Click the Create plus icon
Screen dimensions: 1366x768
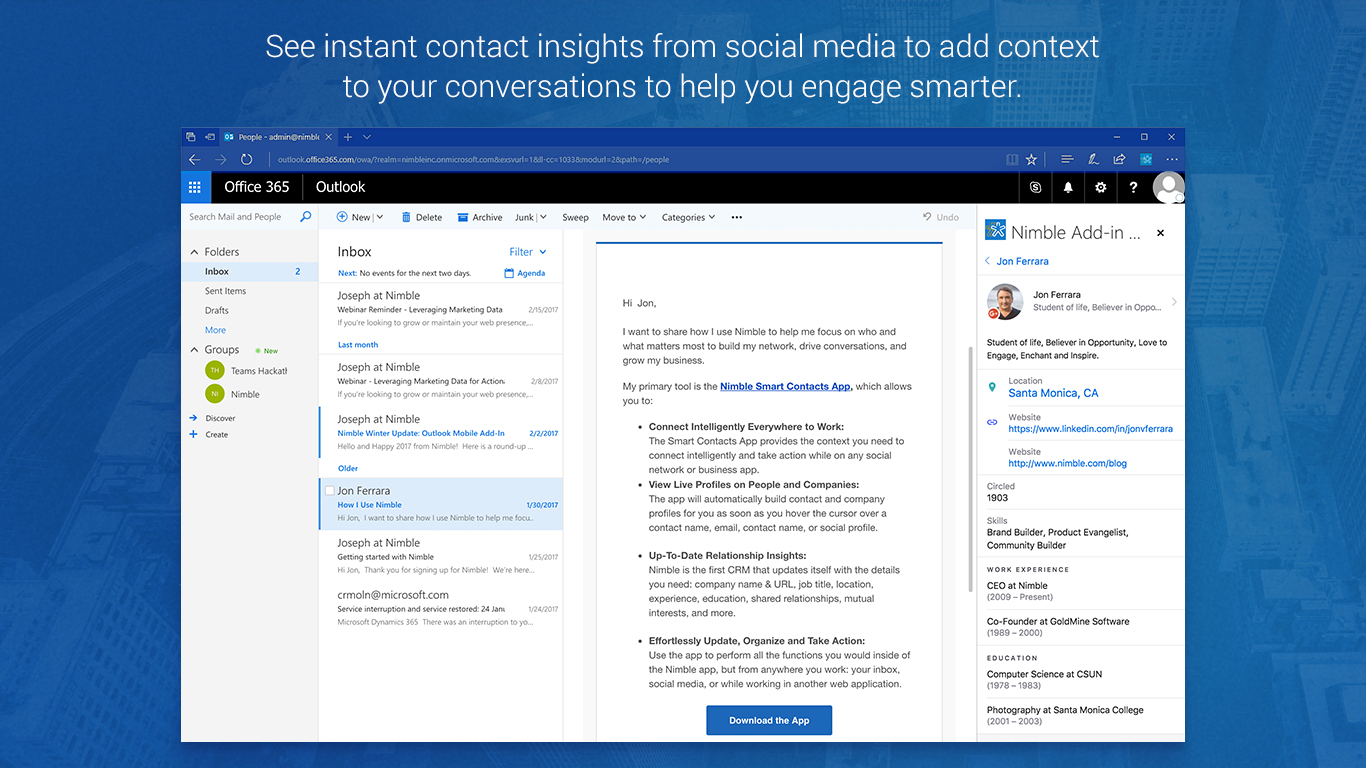click(193, 434)
